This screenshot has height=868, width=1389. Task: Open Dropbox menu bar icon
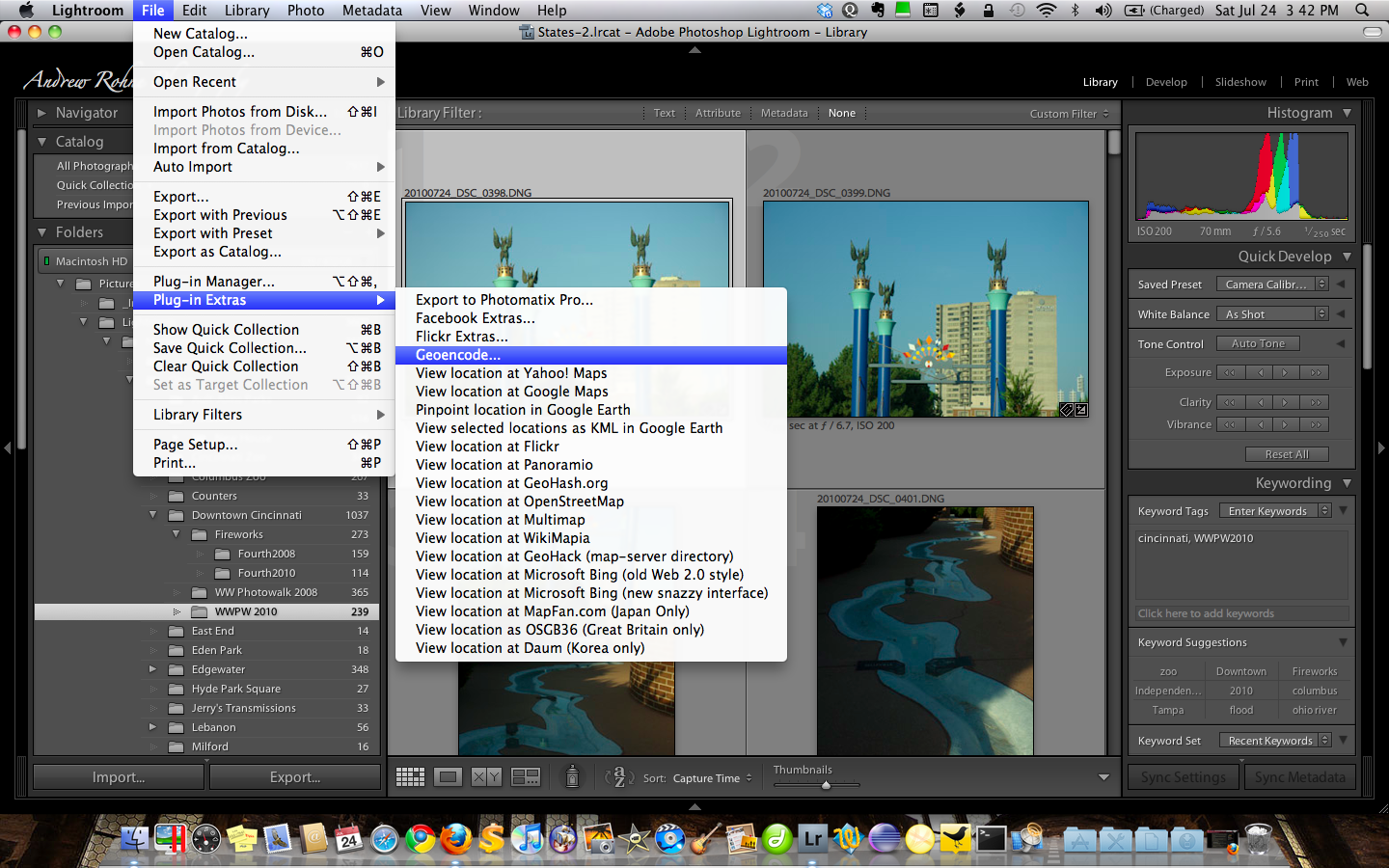(x=825, y=11)
